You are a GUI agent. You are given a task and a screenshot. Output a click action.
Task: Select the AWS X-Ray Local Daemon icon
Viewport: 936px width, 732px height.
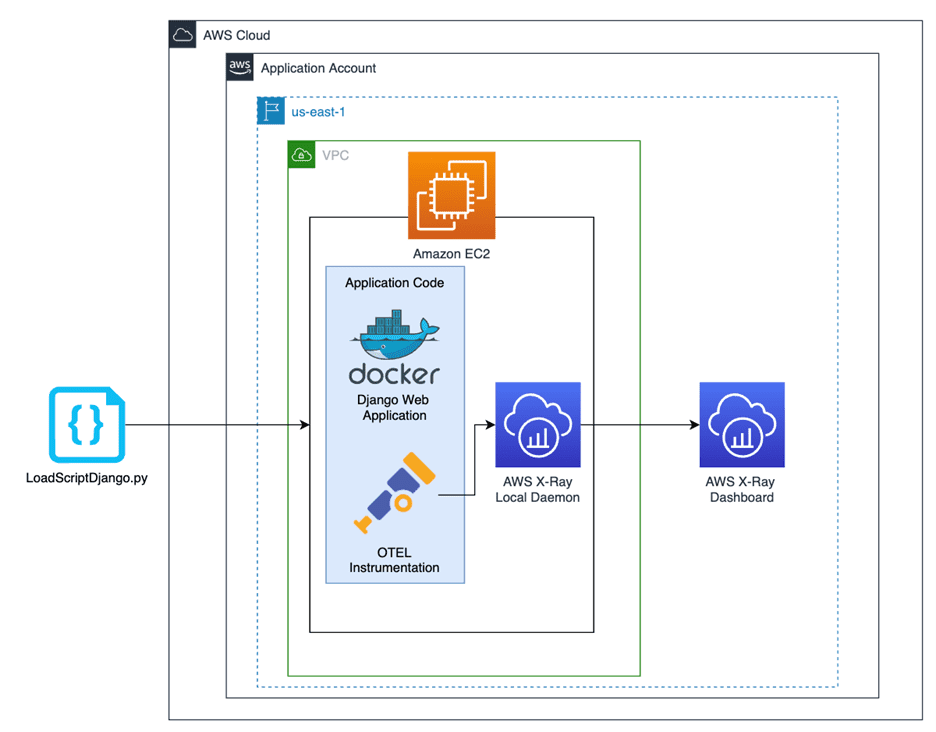(x=538, y=425)
